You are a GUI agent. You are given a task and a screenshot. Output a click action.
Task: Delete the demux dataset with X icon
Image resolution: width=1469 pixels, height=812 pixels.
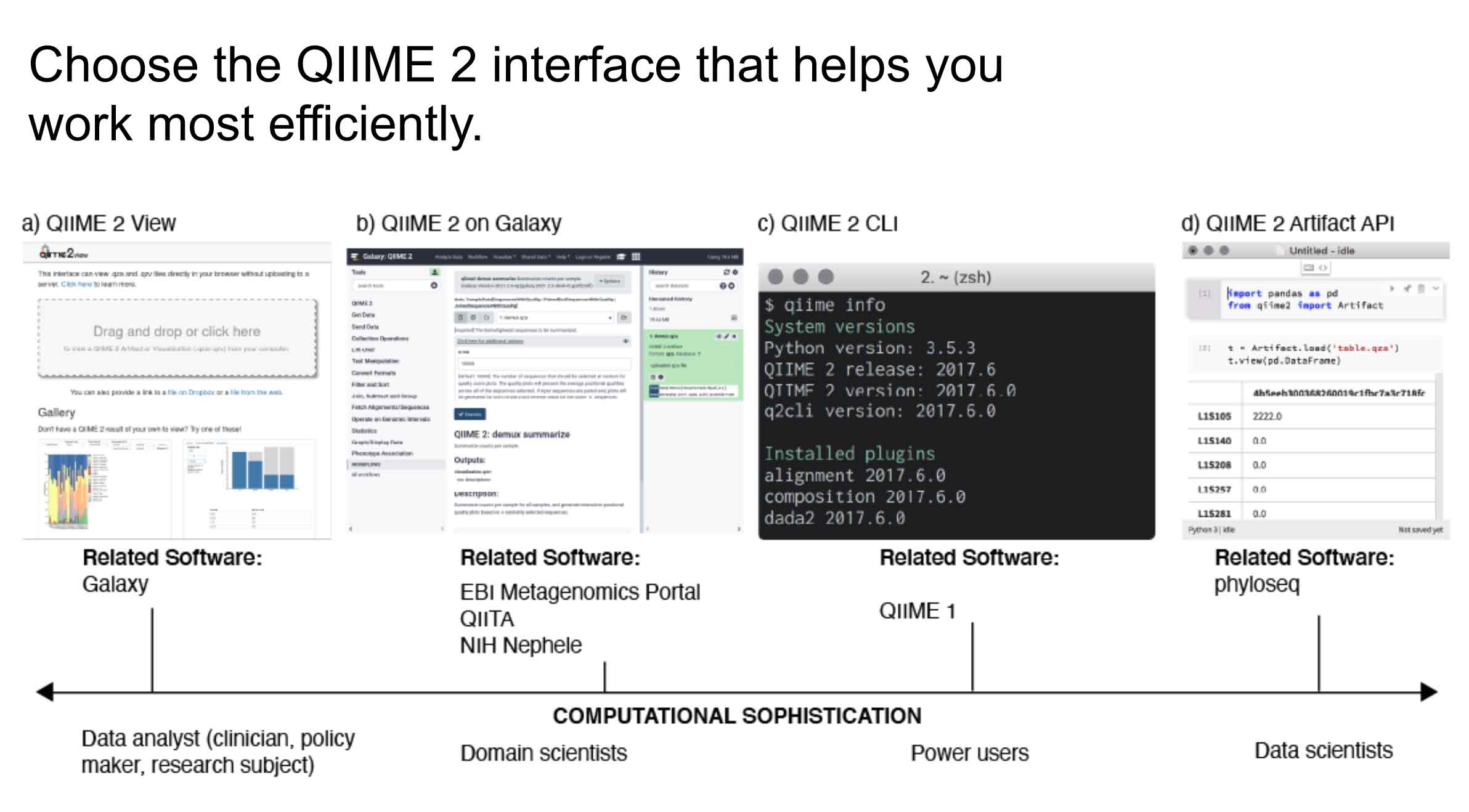[x=734, y=336]
